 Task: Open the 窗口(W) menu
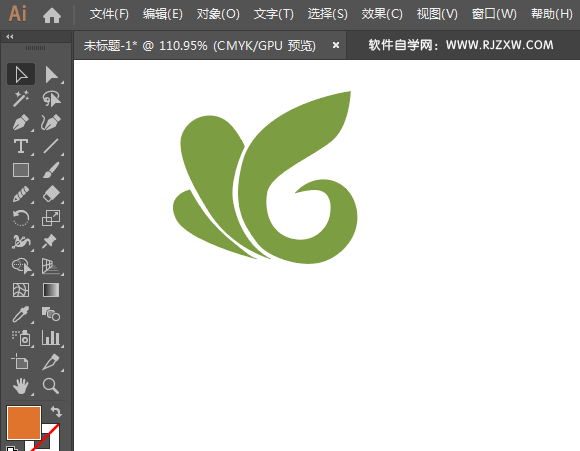(x=494, y=14)
